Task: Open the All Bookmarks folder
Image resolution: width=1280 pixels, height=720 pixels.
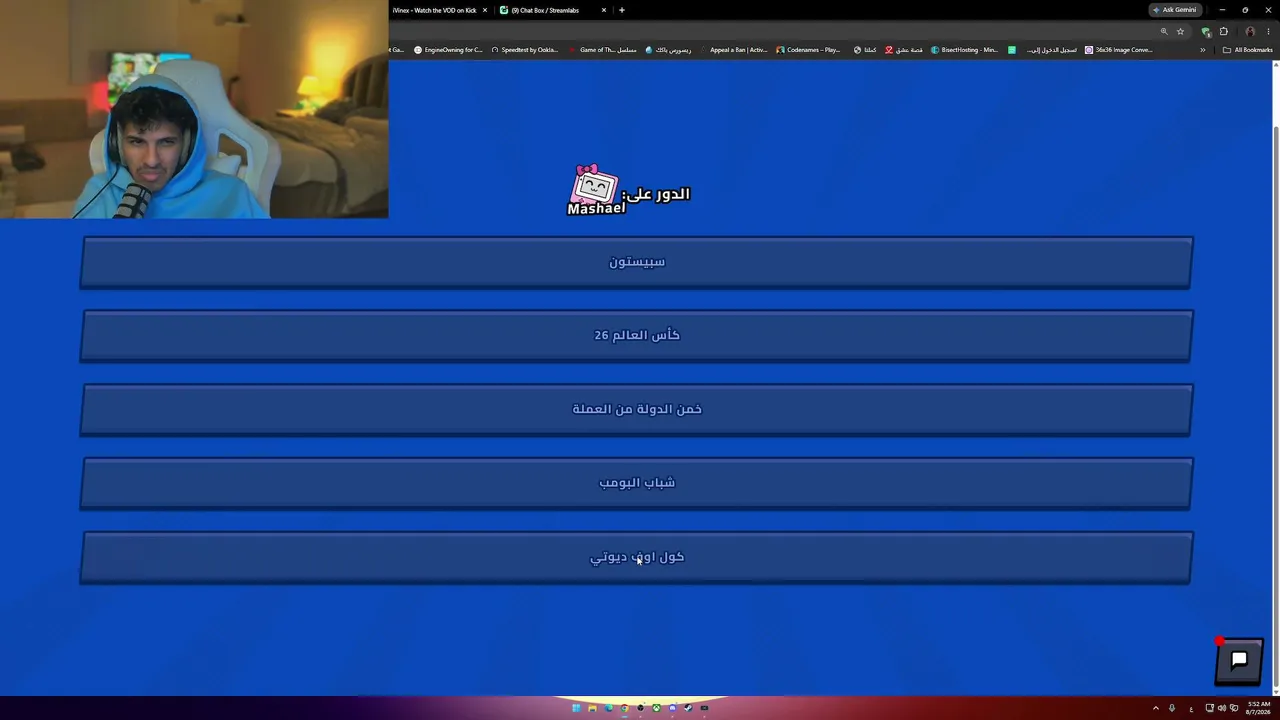Action: (x=1248, y=50)
